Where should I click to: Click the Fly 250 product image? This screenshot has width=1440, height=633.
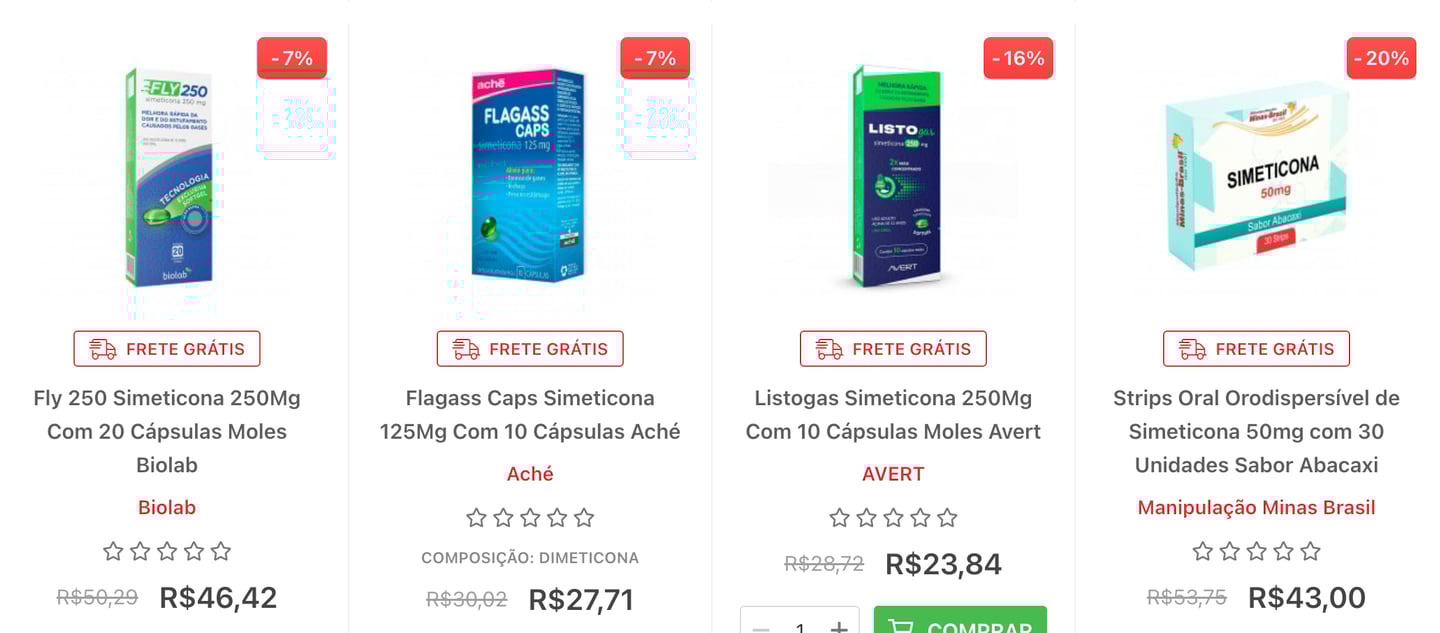point(167,177)
